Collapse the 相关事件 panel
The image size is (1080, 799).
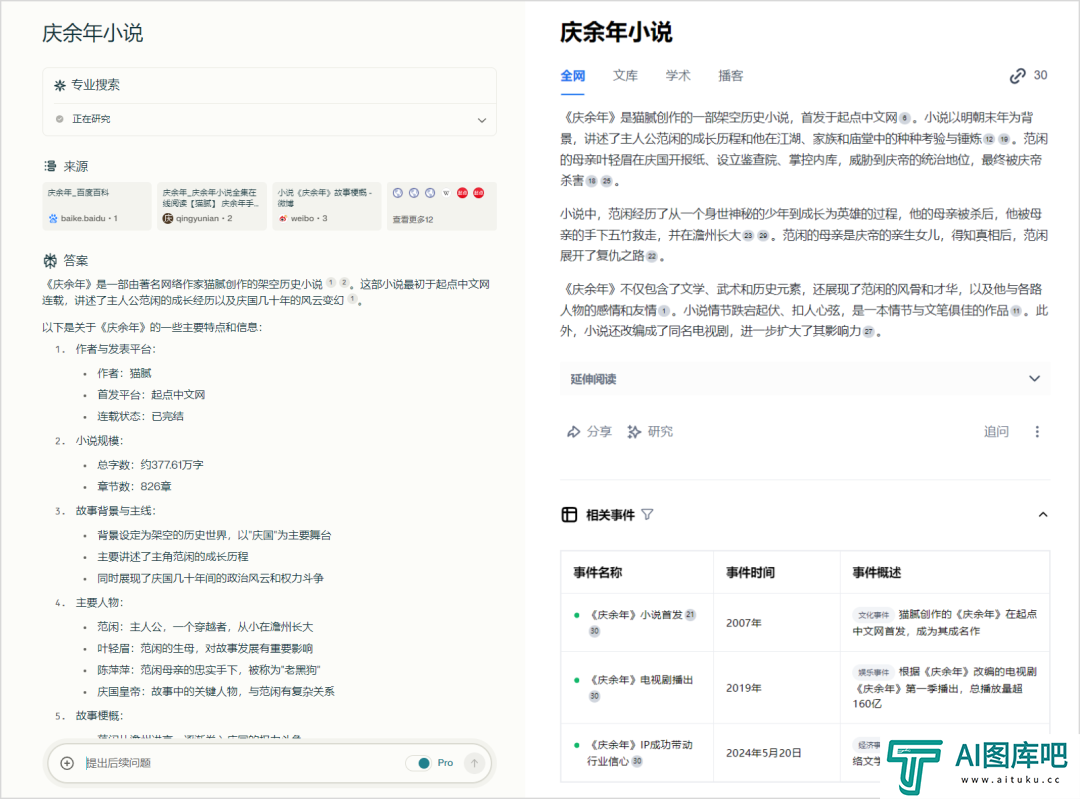[1043, 515]
